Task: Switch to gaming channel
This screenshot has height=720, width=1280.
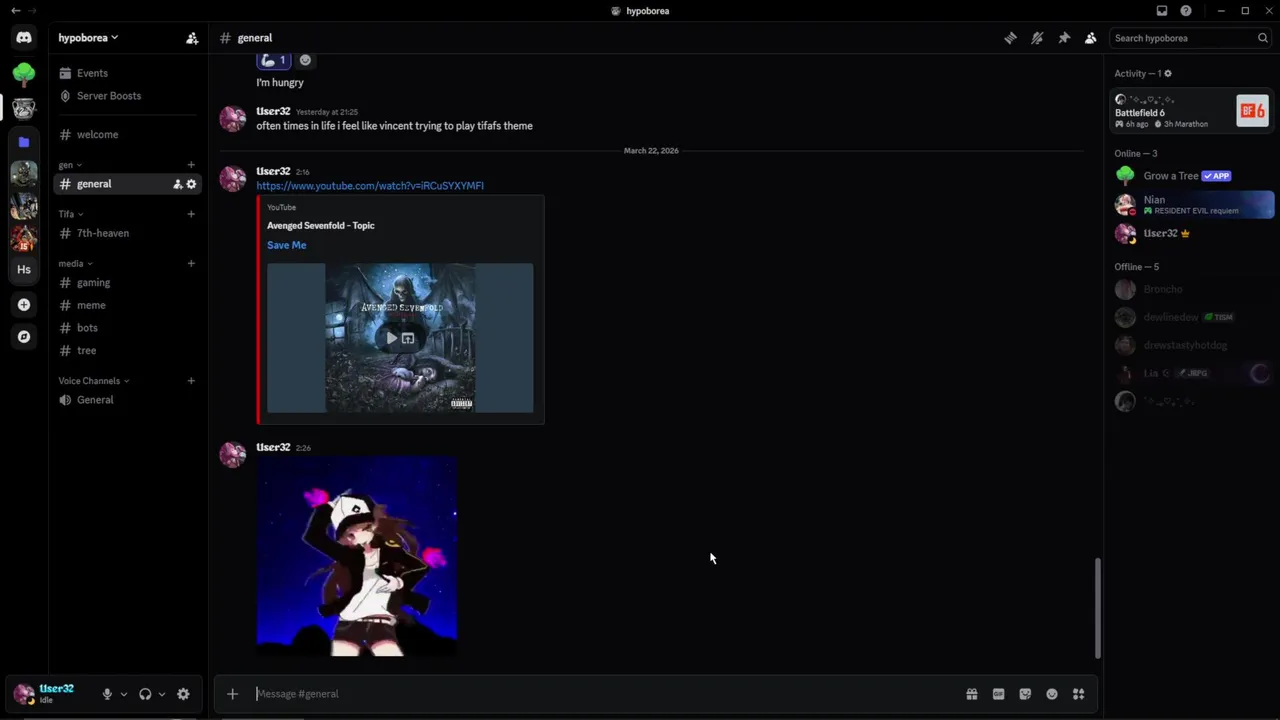Action: [x=127, y=283]
